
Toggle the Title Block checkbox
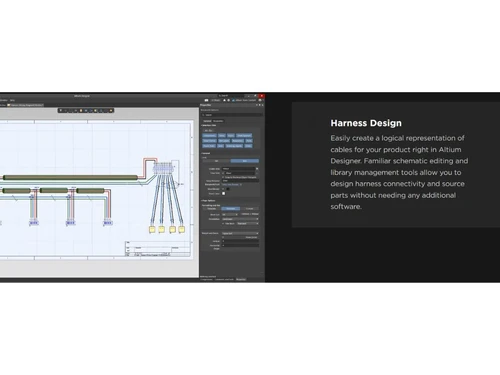pos(223,224)
